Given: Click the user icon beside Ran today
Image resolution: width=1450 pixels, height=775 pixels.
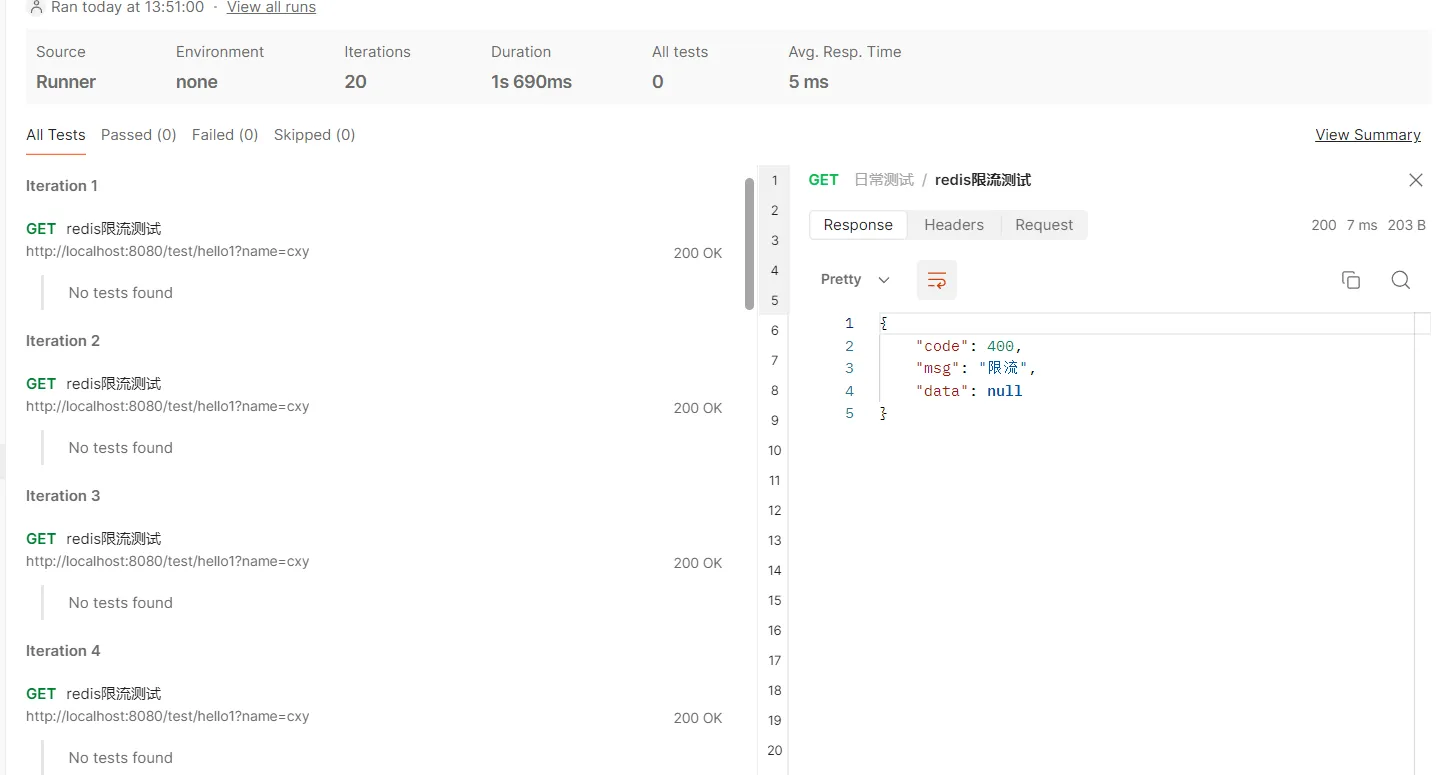Looking at the screenshot, I should pyautogui.click(x=37, y=7).
